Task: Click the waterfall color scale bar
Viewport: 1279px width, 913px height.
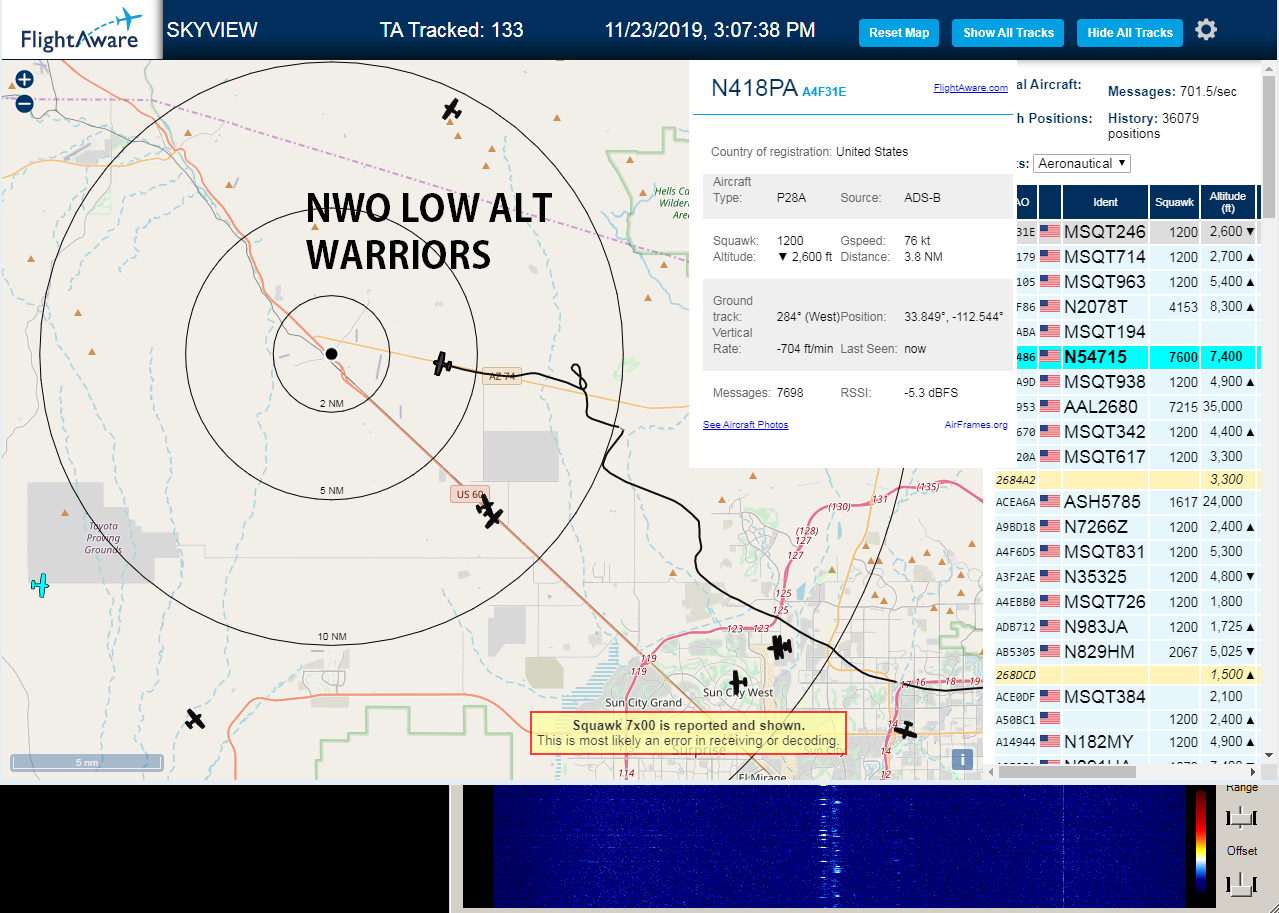Action: tap(1200, 841)
